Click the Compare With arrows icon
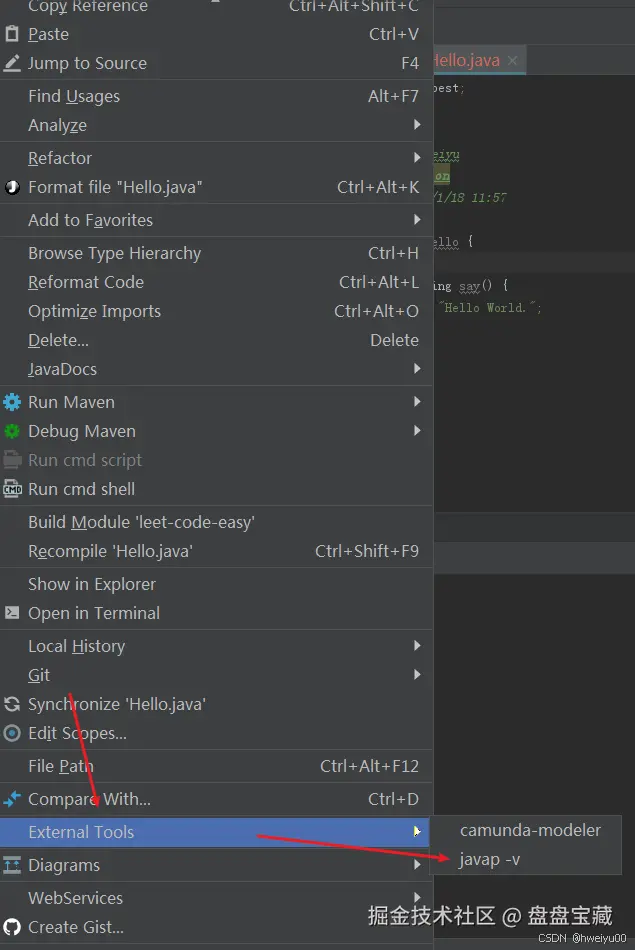 (x=12, y=799)
